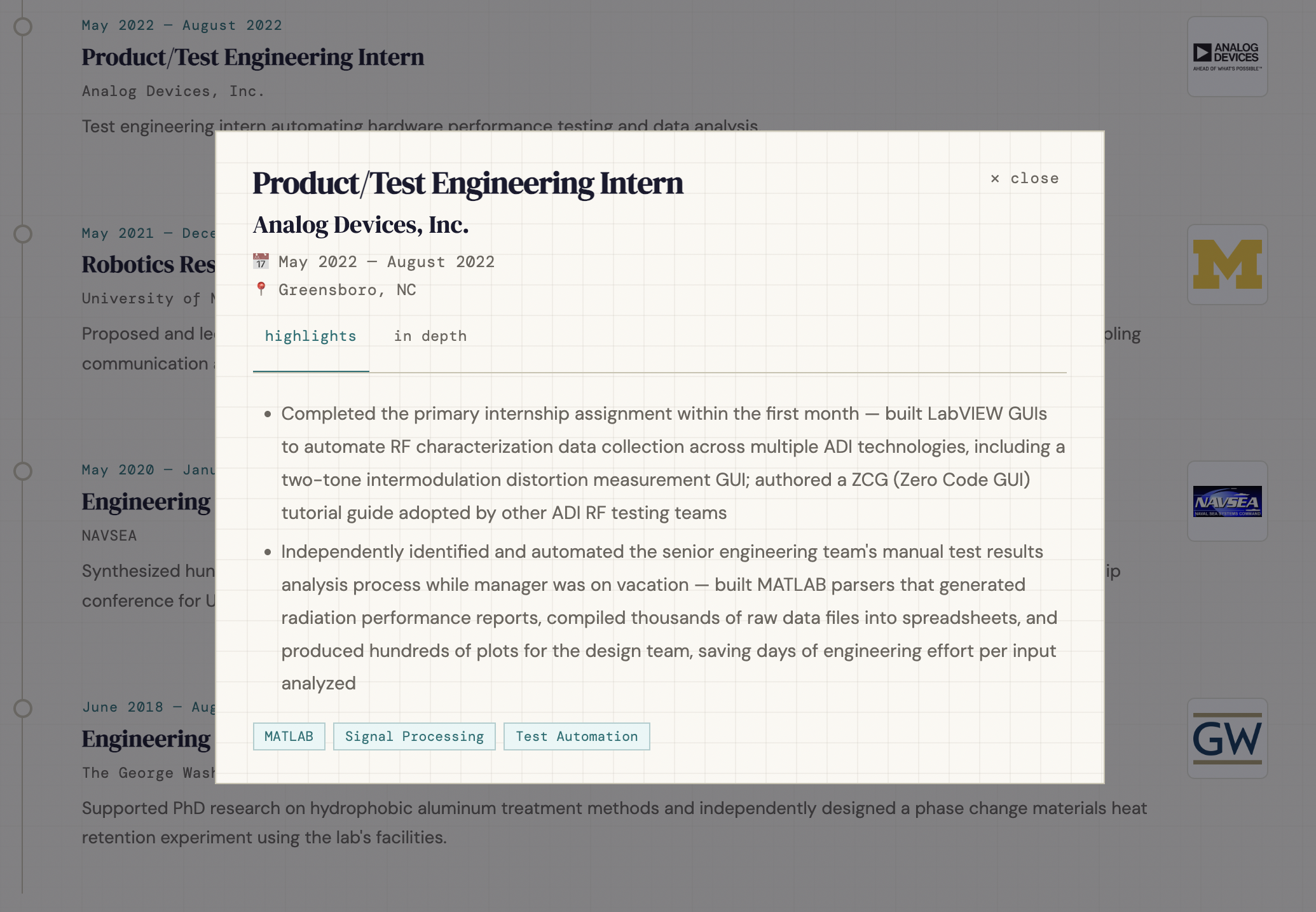Switch to the in depth tab
1316x912 pixels.
tap(430, 336)
